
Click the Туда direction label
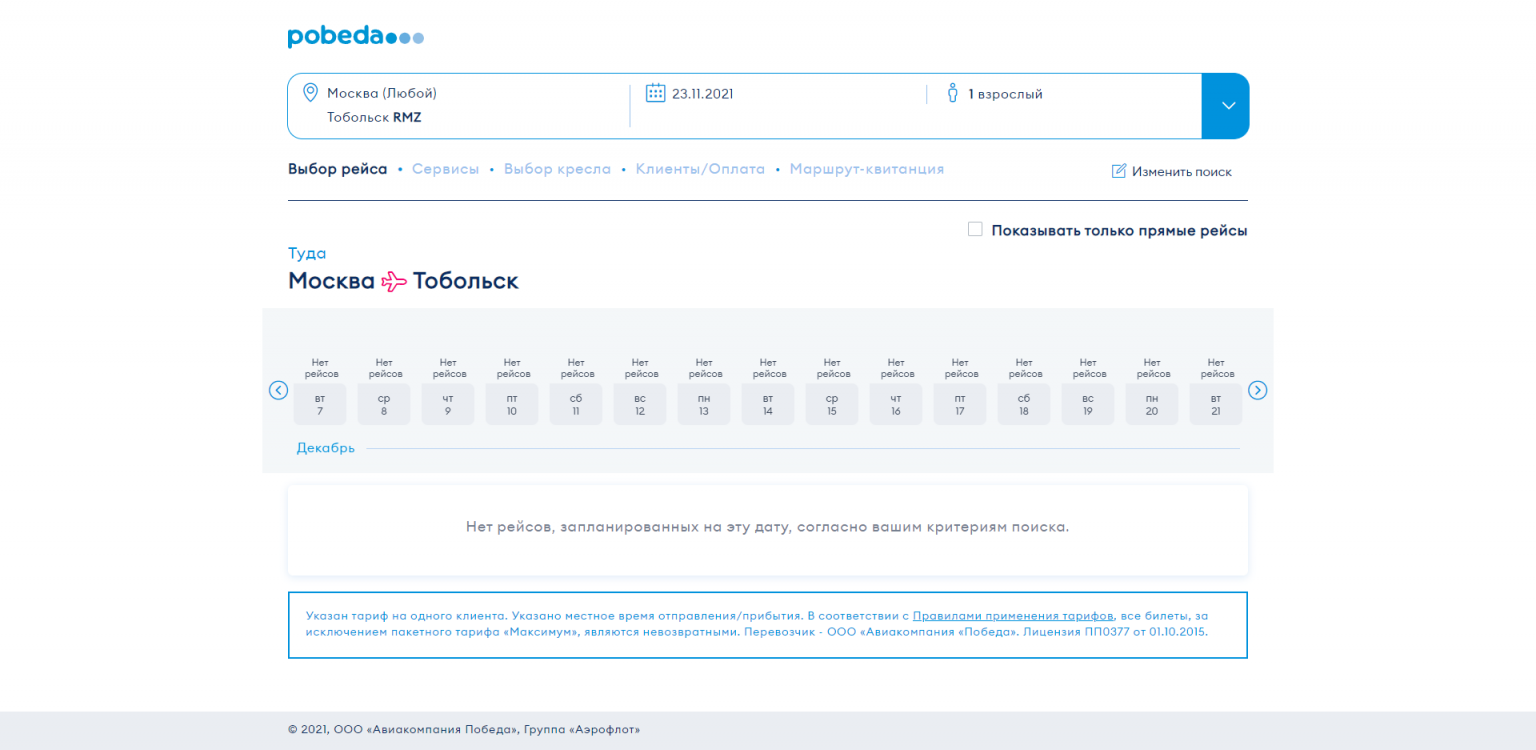coord(307,254)
